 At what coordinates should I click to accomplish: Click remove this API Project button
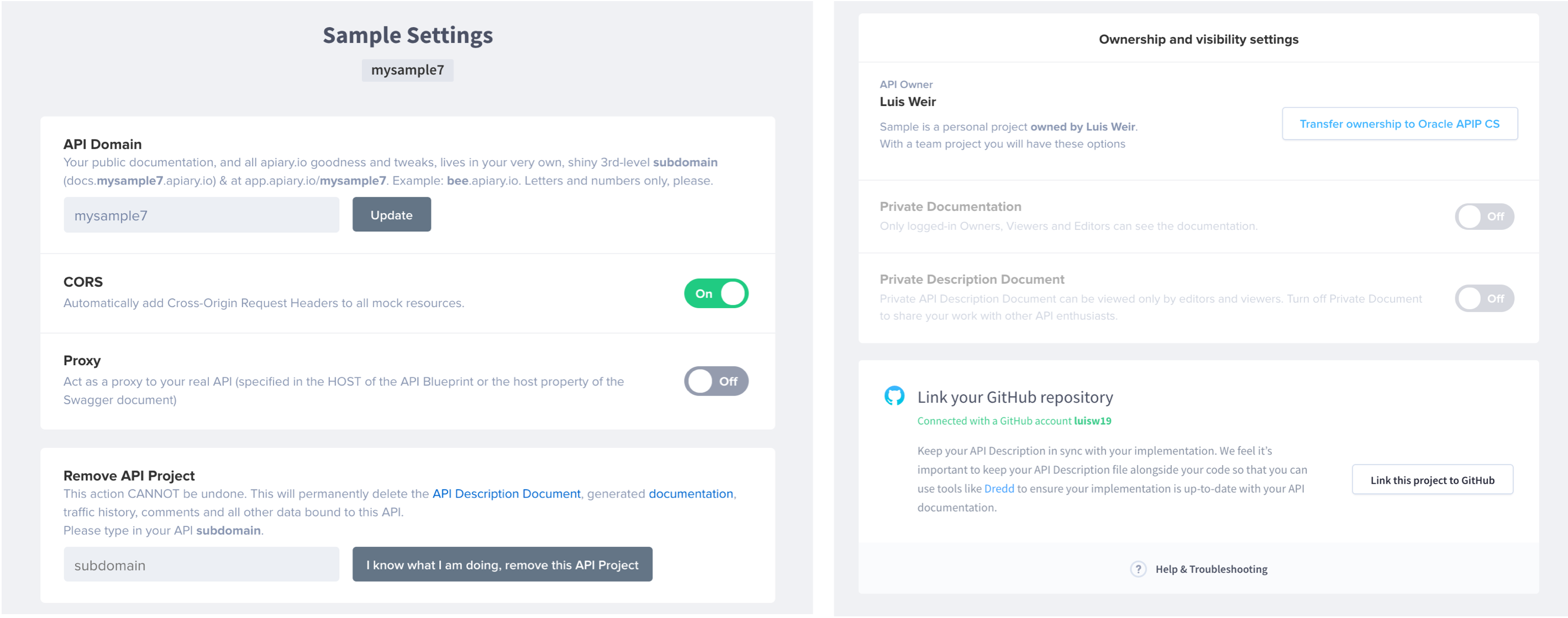pos(502,564)
